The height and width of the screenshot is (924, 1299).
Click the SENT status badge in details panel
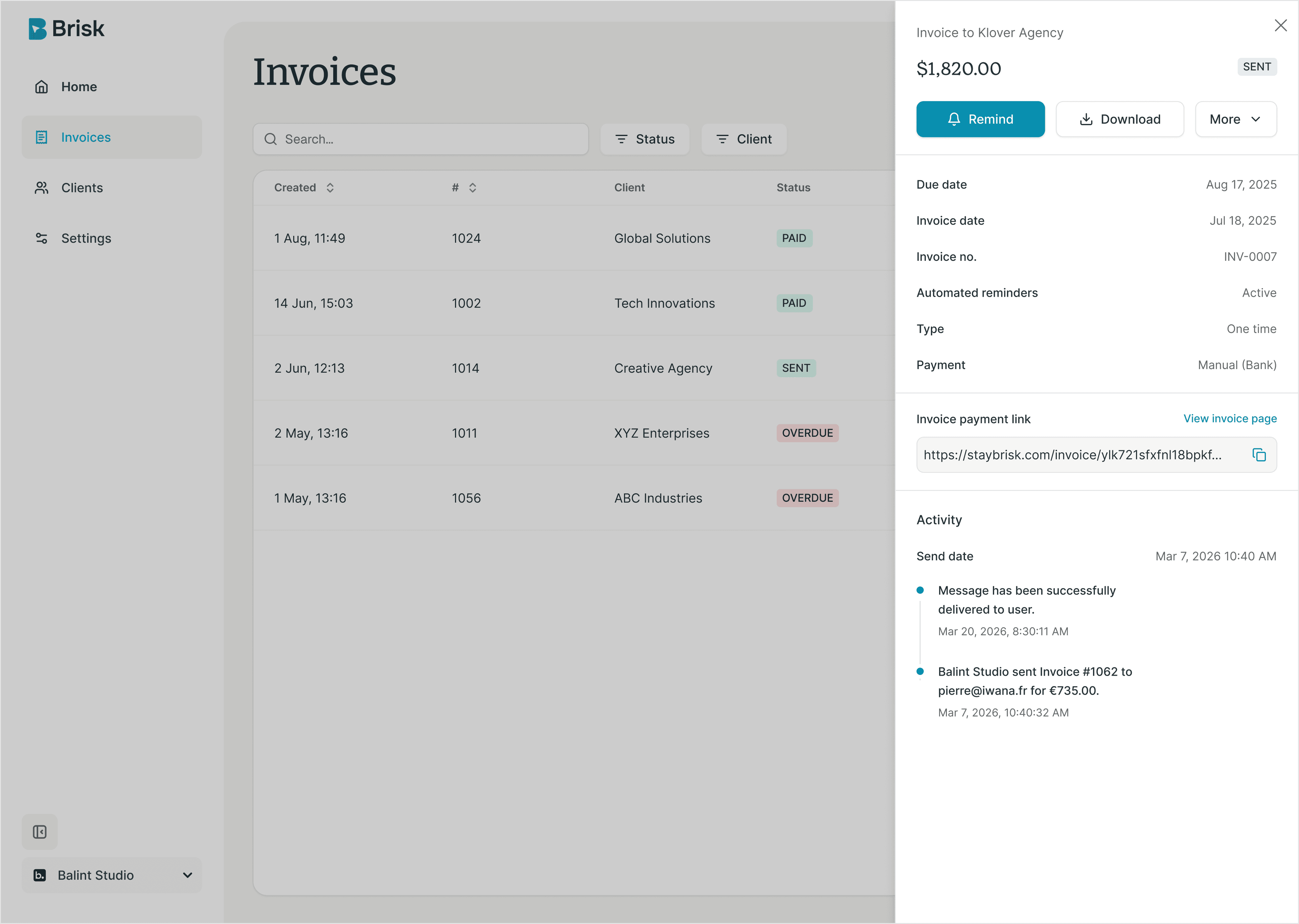point(1257,67)
